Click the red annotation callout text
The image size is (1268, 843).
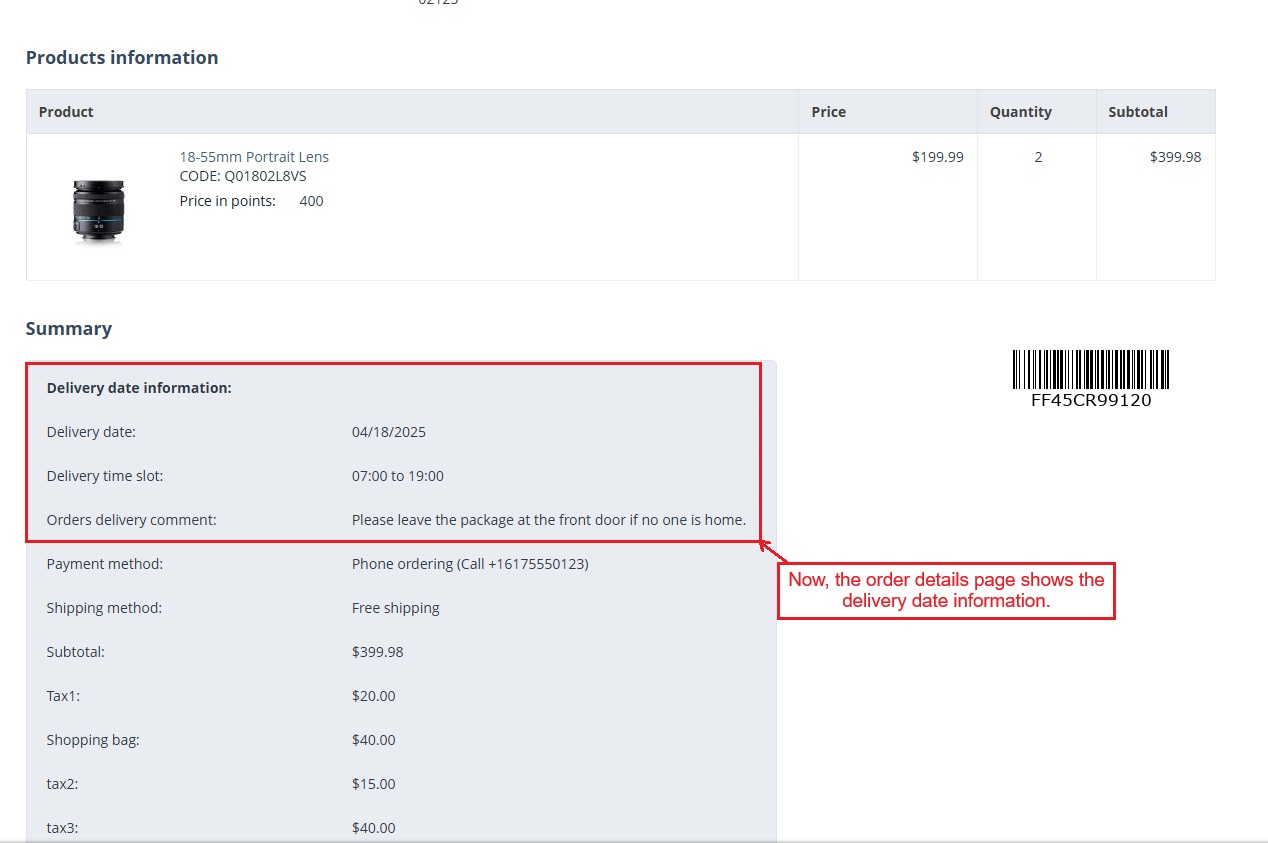[946, 590]
